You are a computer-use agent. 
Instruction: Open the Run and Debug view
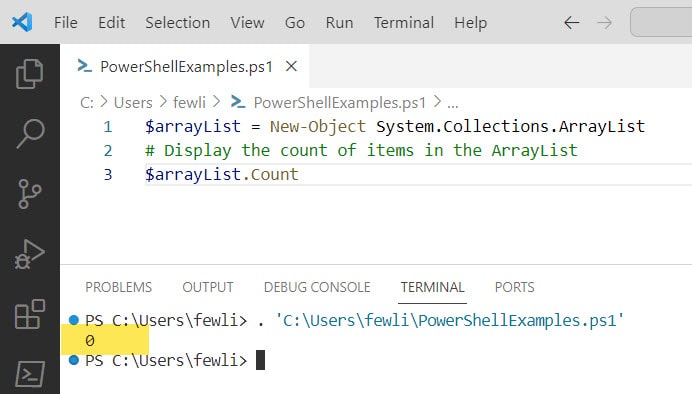coord(30,254)
